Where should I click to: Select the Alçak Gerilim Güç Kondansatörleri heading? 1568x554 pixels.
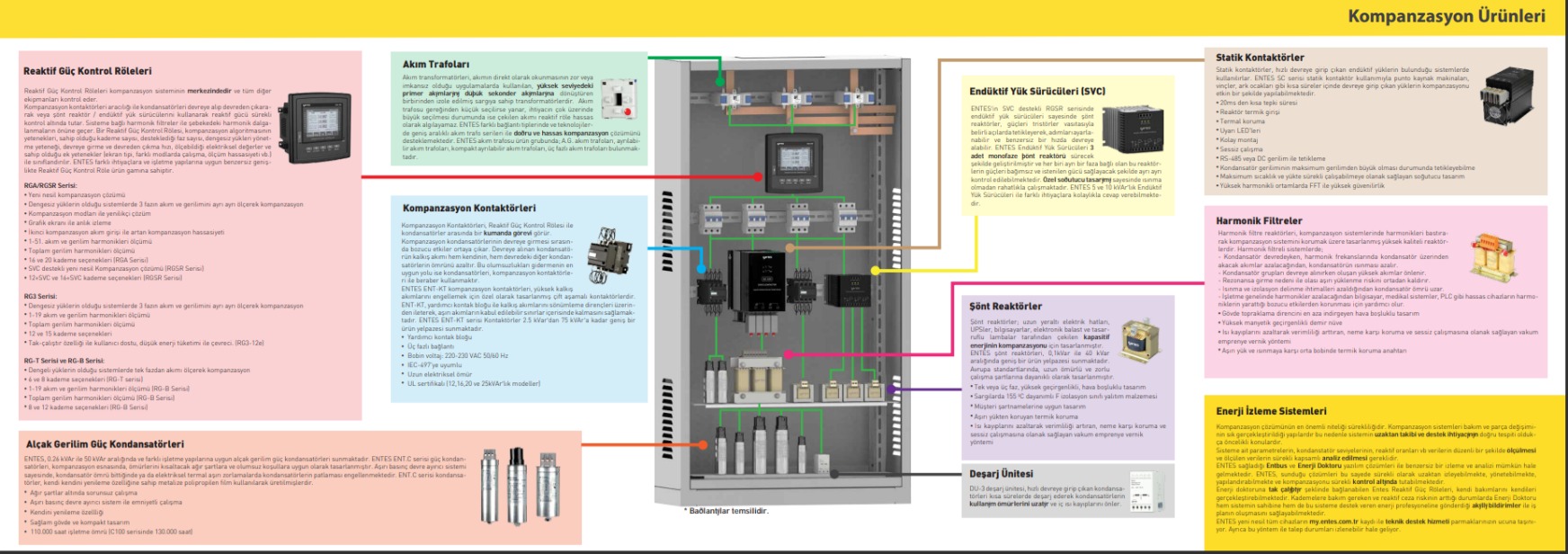click(104, 444)
